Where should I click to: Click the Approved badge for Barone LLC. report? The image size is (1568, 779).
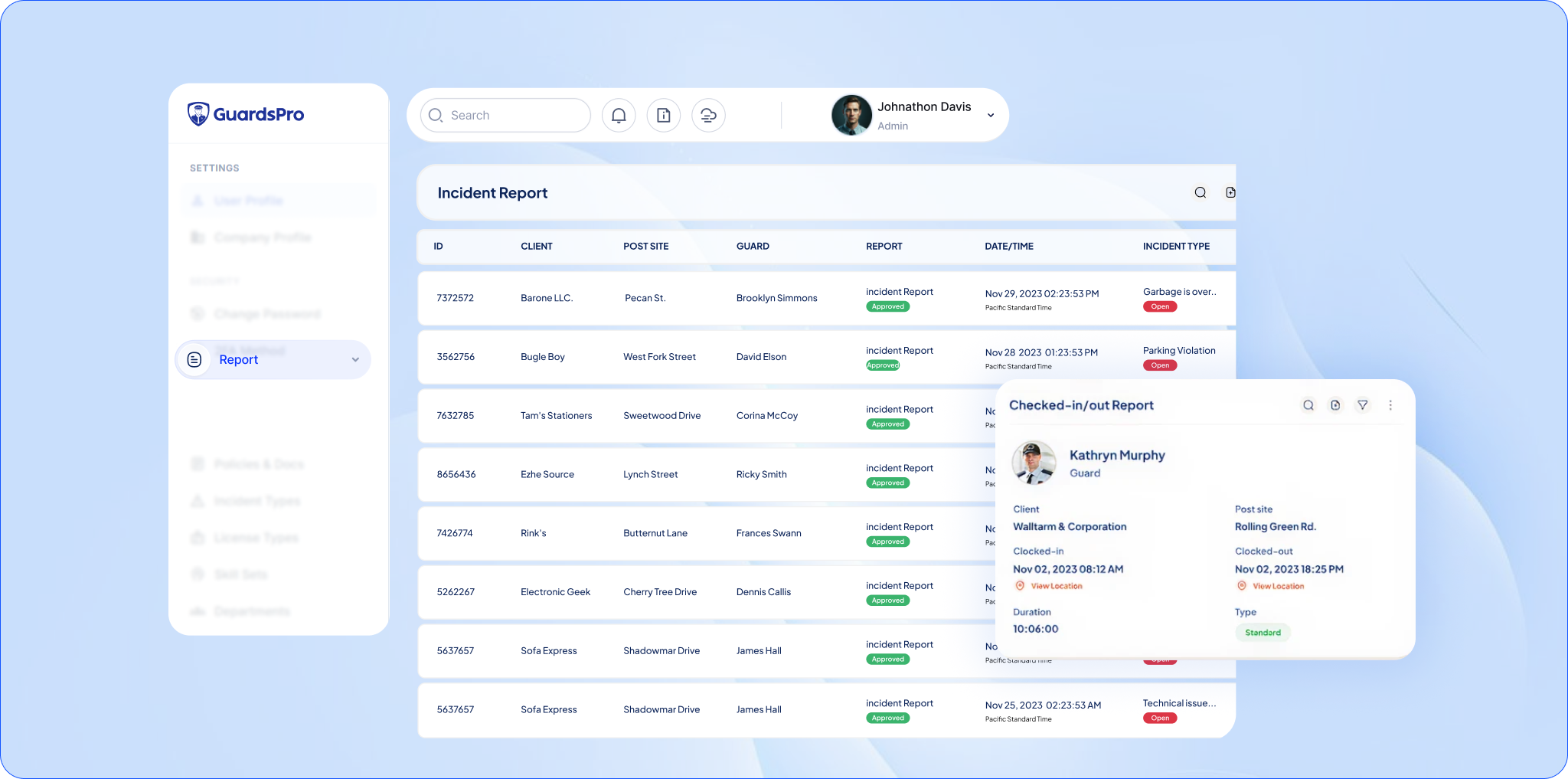coord(887,306)
